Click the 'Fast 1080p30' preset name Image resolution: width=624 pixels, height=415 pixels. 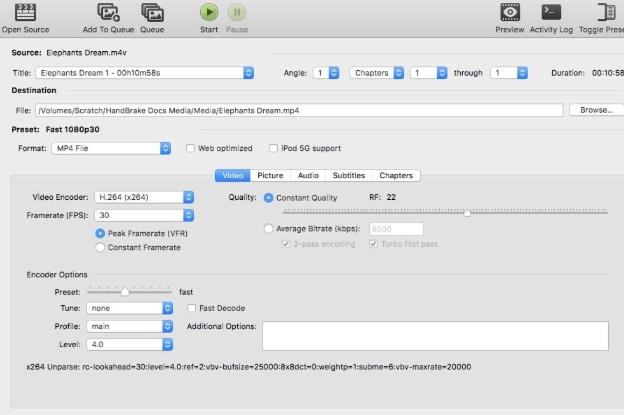click(x=72, y=129)
